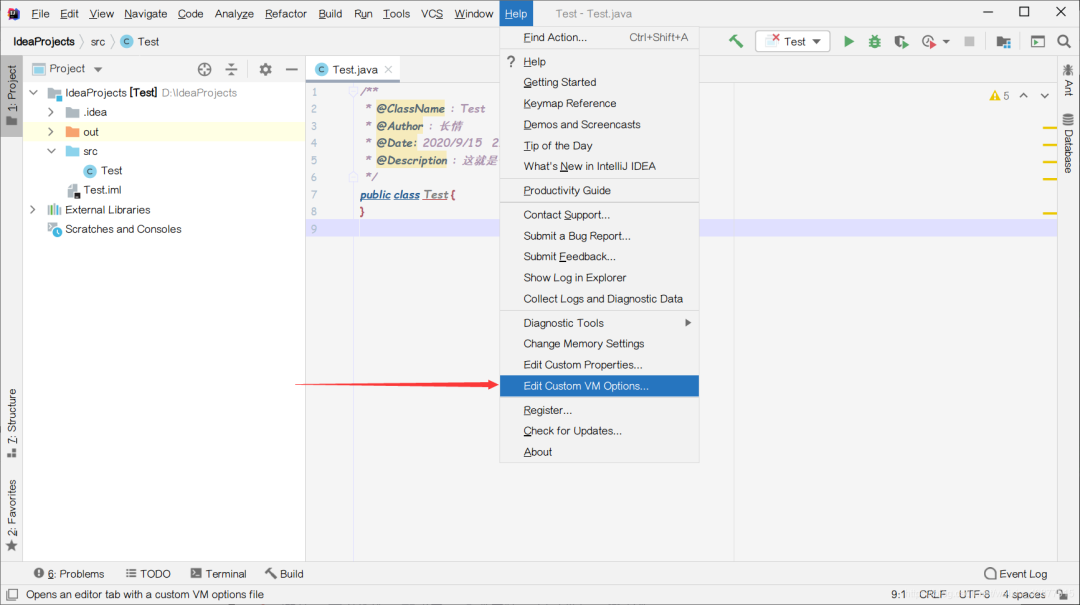Click 4 spaces indent indicator
This screenshot has height=605, width=1080.
pos(1024,594)
